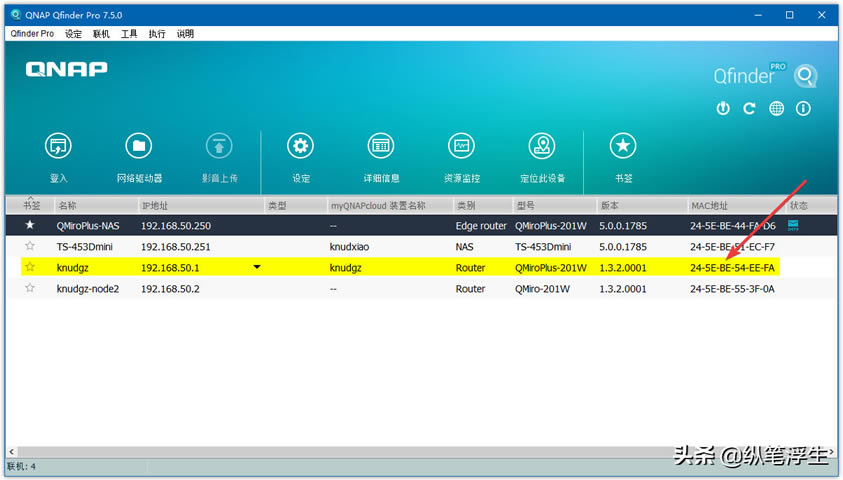The image size is (843, 480).
Task: Open the Resource Monitor (资源监控) icon
Action: click(461, 146)
